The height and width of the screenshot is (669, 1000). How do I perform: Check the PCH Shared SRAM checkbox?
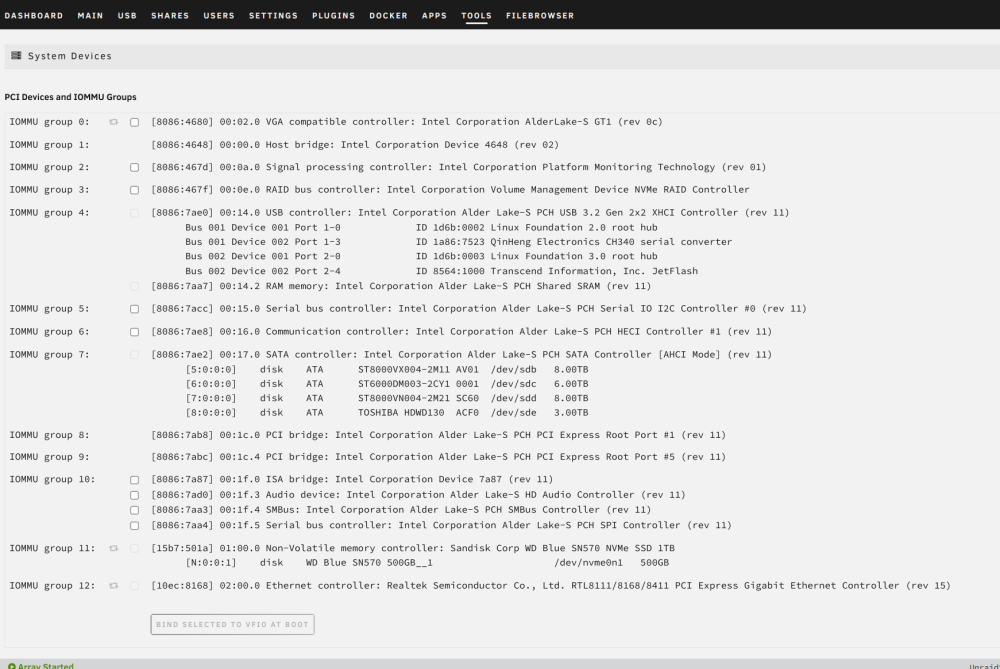pyautogui.click(x=135, y=286)
